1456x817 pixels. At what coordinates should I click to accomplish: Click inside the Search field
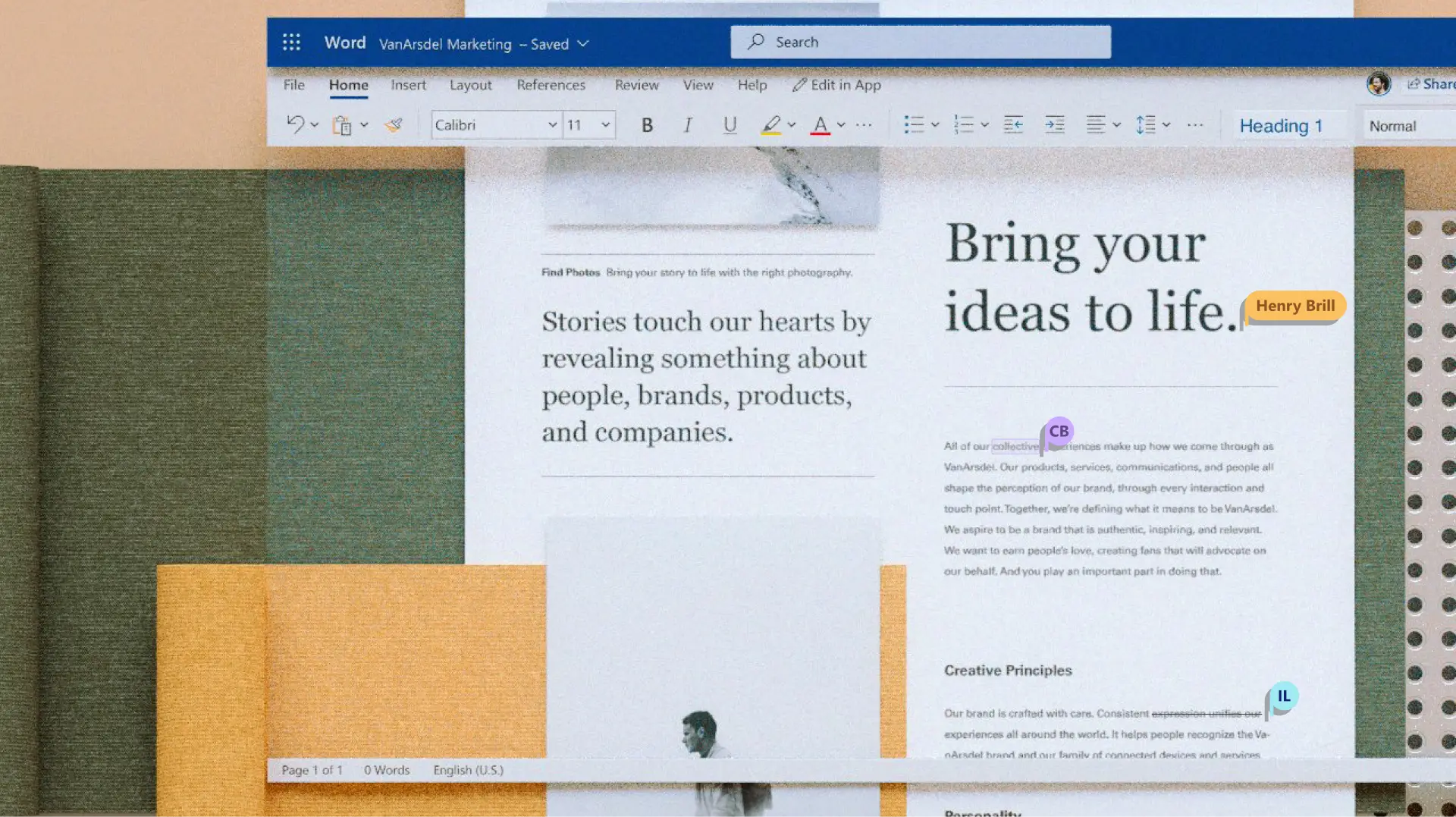919,42
